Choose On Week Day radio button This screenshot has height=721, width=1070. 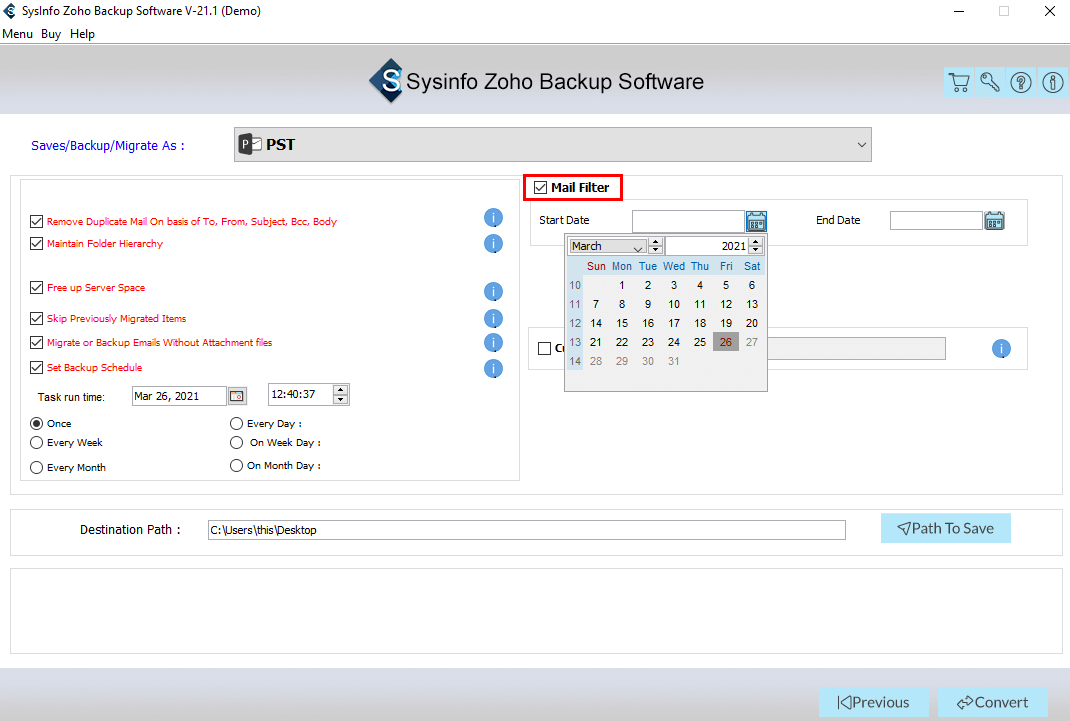click(x=237, y=443)
